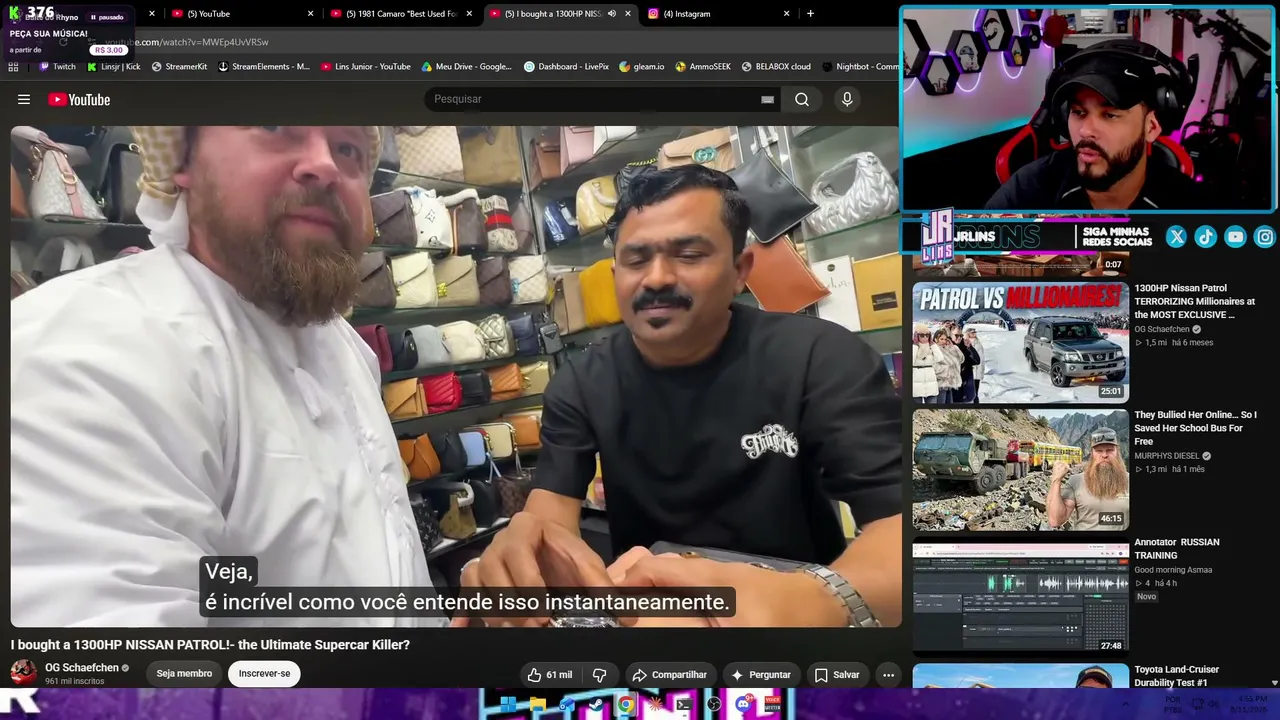Subscribe with the 'Inscrever-se' button
Image resolution: width=1280 pixels, height=720 pixels.
264,674
